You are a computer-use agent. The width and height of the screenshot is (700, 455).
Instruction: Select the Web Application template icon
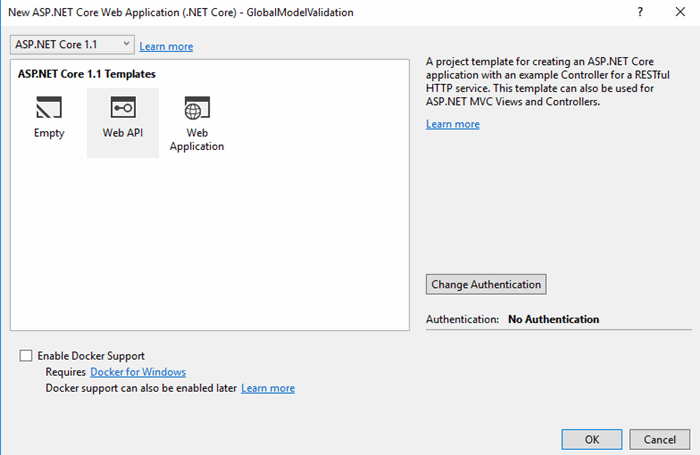point(197,108)
